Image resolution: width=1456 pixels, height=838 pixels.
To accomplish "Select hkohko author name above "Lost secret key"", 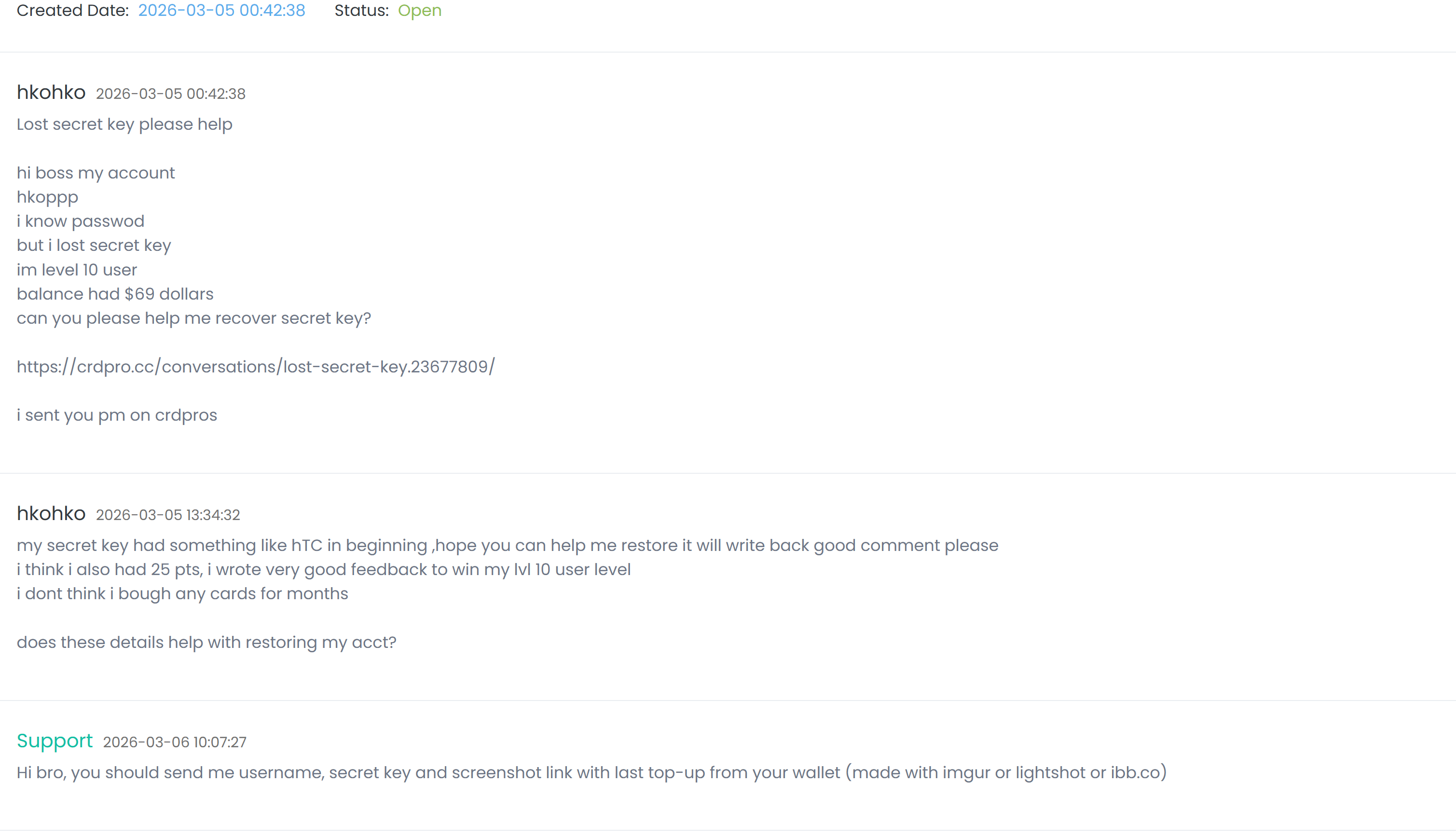I will pyautogui.click(x=51, y=93).
